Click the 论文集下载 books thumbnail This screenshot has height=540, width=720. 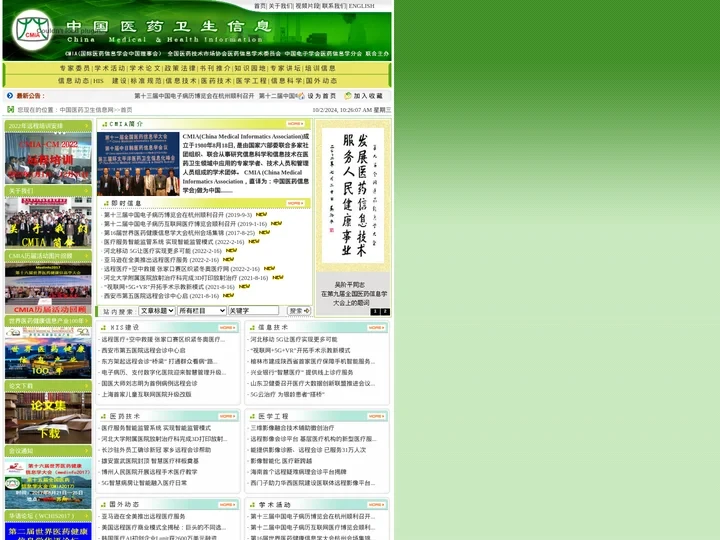click(x=48, y=418)
